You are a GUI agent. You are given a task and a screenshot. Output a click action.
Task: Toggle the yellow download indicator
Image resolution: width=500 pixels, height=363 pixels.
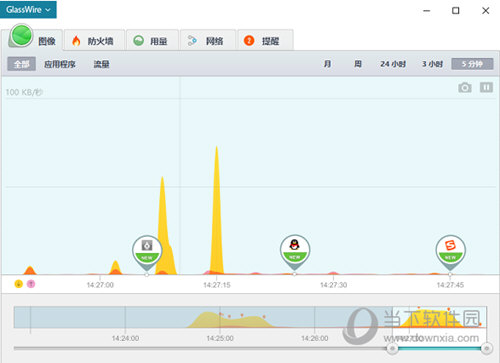[x=19, y=284]
